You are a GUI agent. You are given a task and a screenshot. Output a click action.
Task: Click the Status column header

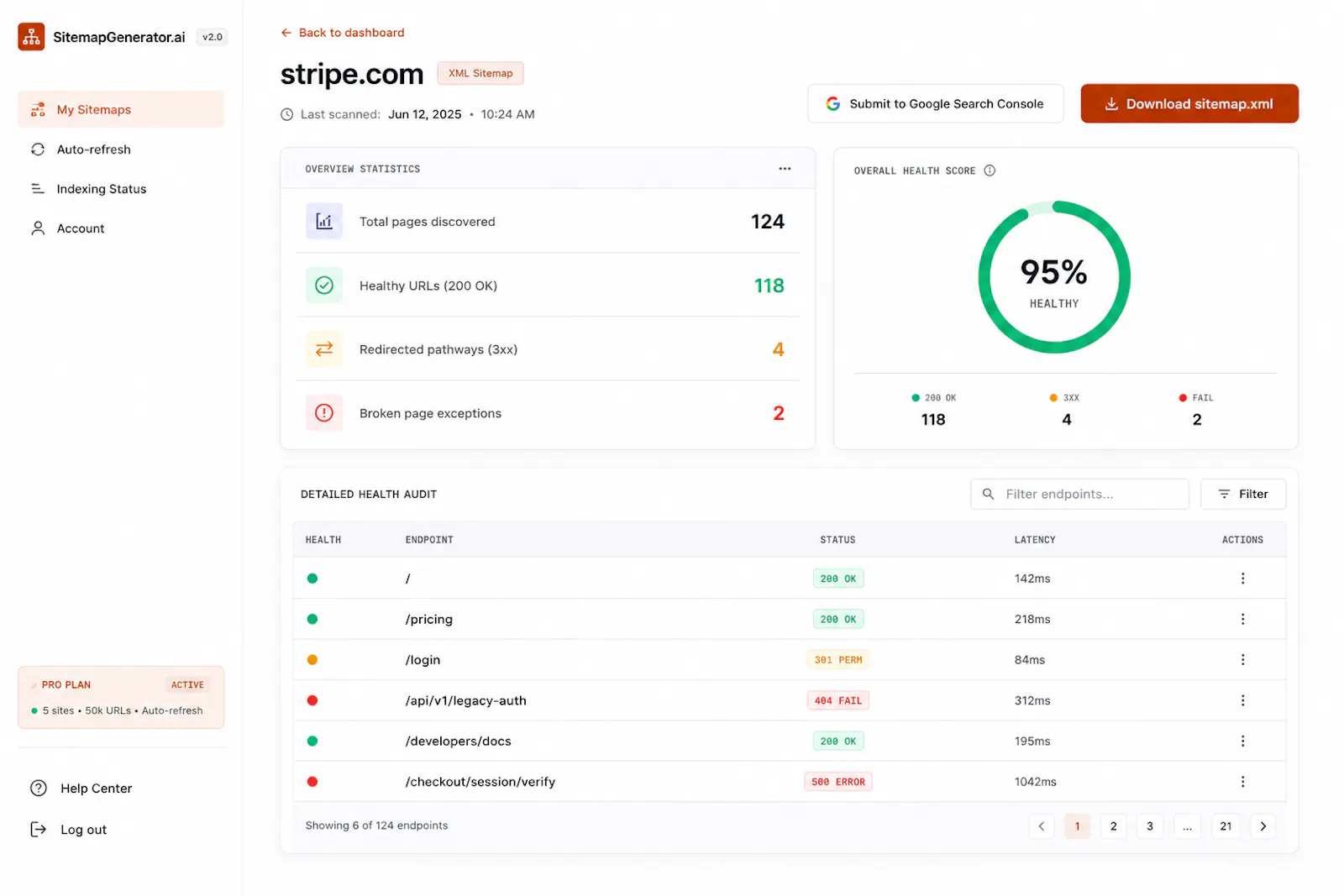(837, 540)
